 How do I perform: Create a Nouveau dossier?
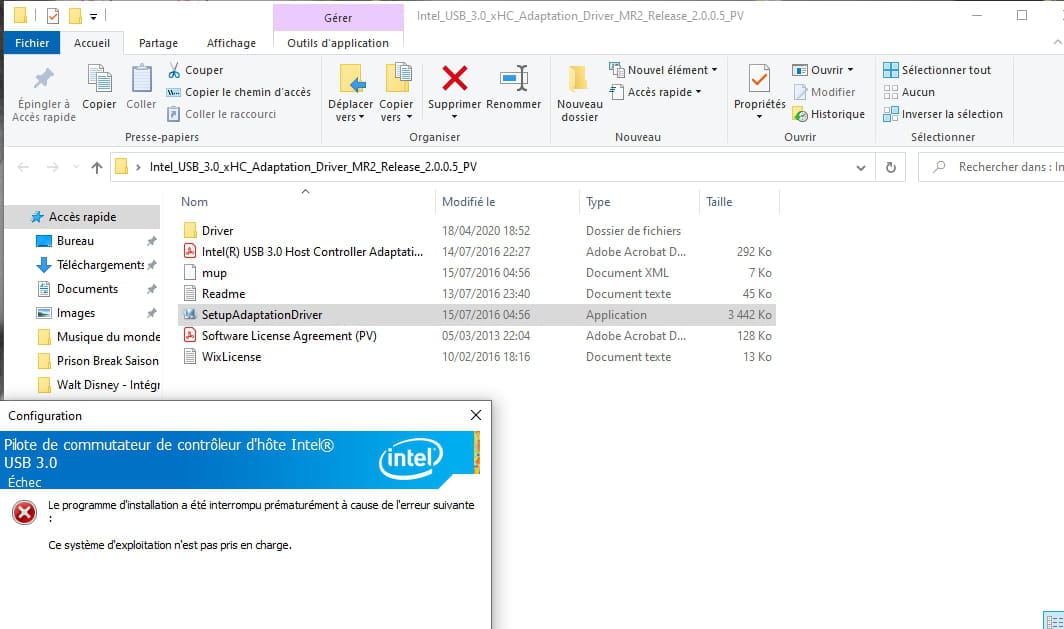580,93
